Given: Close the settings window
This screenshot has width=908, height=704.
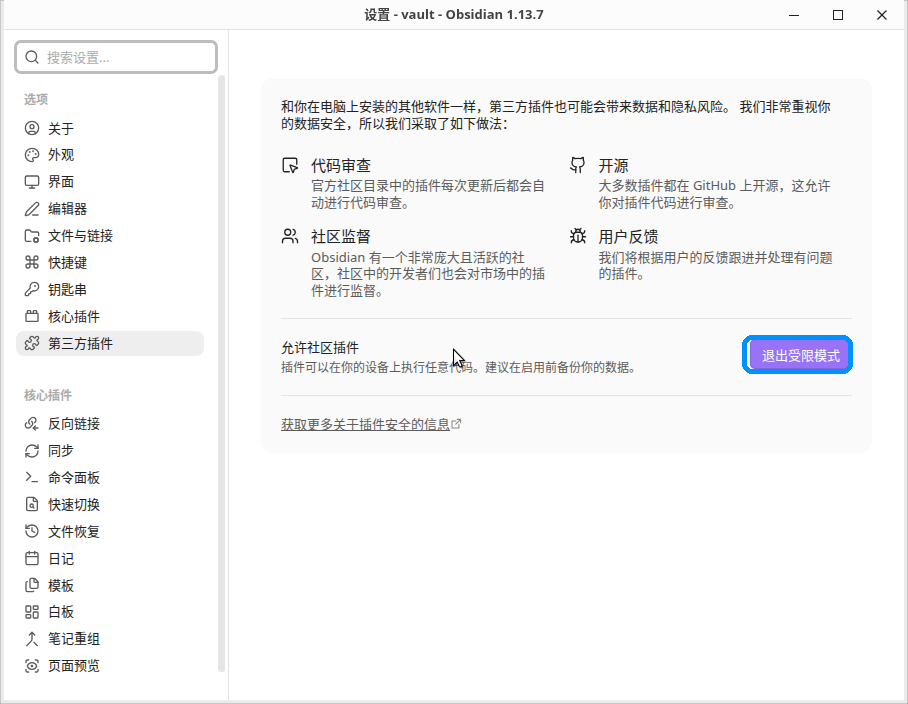Looking at the screenshot, I should click(x=881, y=15).
